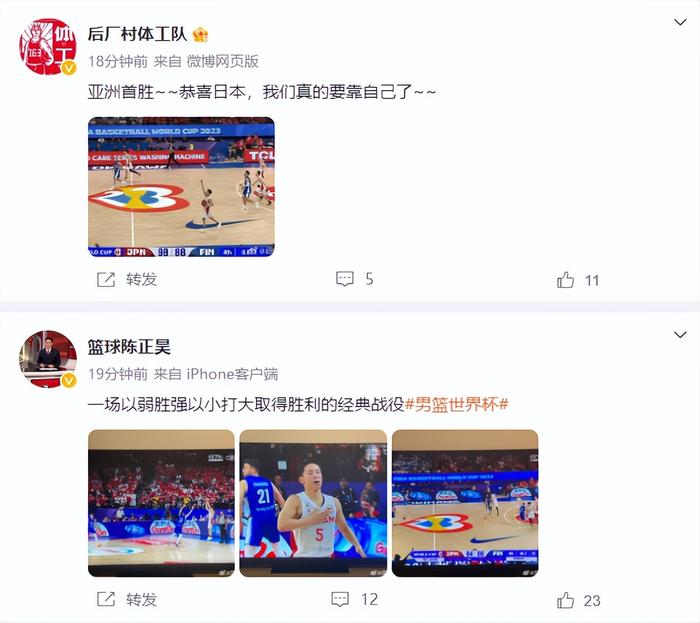
Task: Like the 后厂村体工队 post with thumbs-up
Action: pyautogui.click(x=565, y=280)
